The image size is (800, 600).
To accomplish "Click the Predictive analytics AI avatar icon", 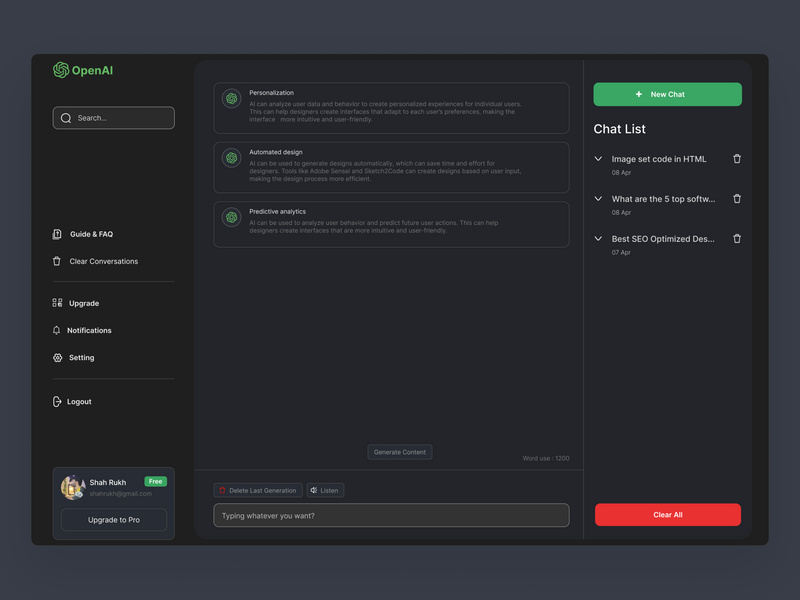I will 231,217.
